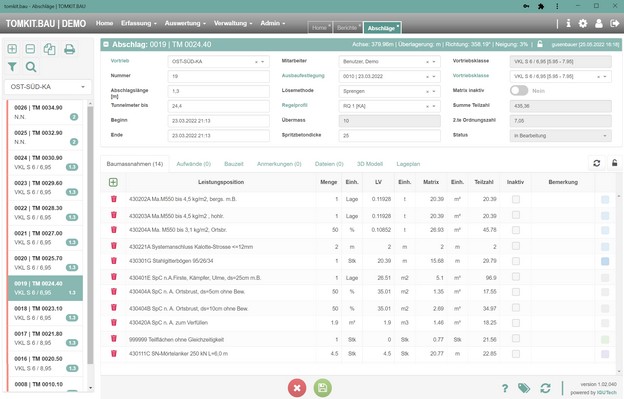Switch to the Aufwände tab
The image size is (624, 399).
point(193,164)
